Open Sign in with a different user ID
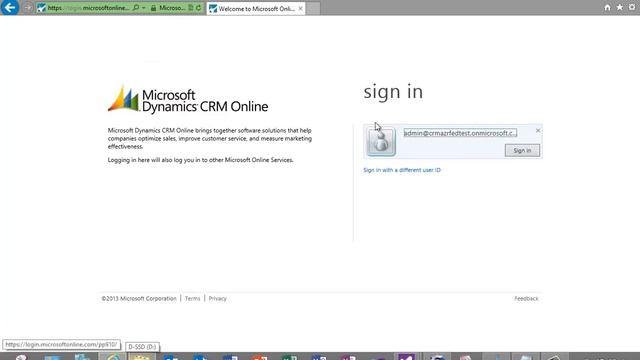640x360 pixels. [402, 170]
